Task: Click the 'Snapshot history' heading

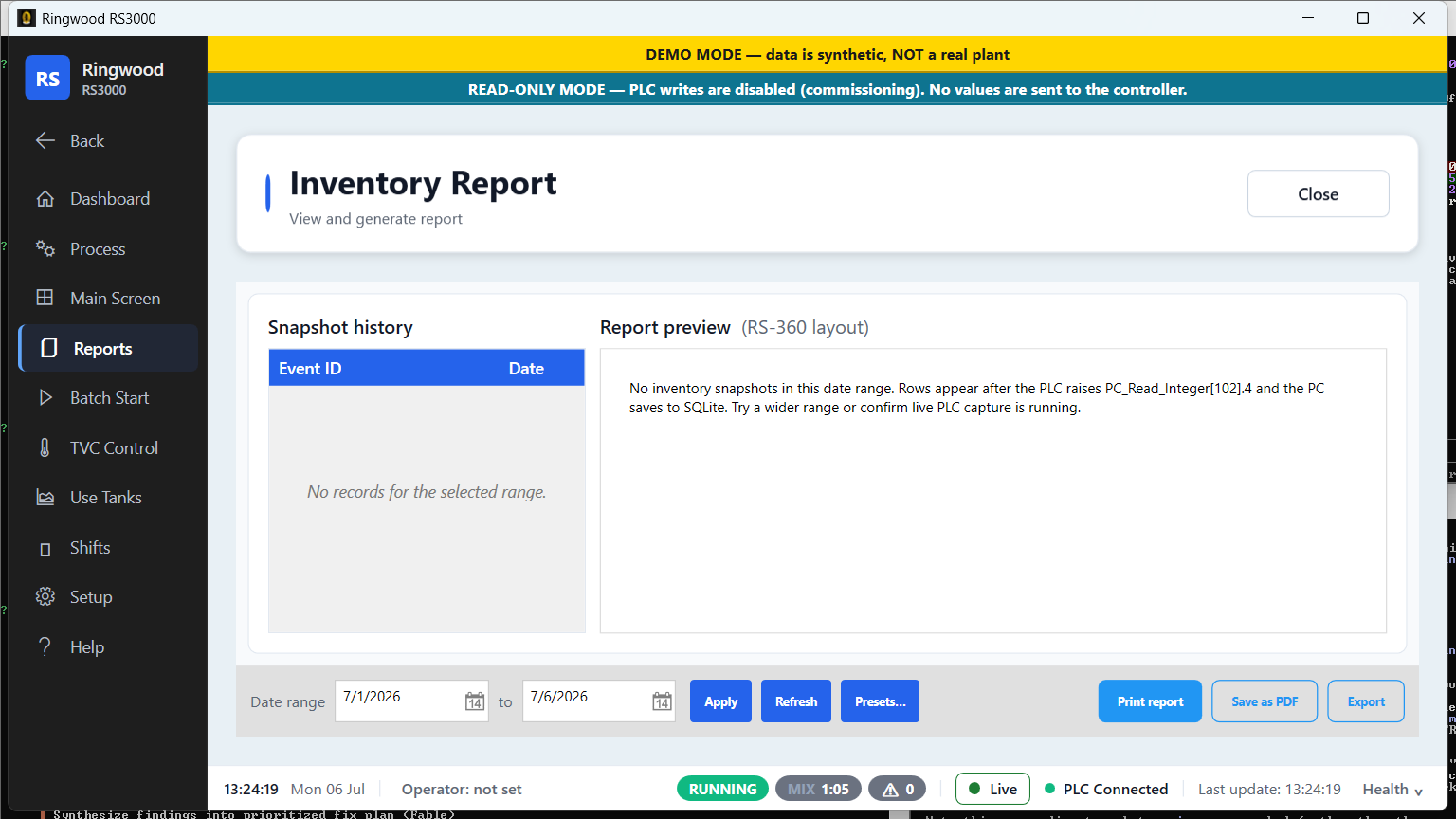Action: click(340, 327)
